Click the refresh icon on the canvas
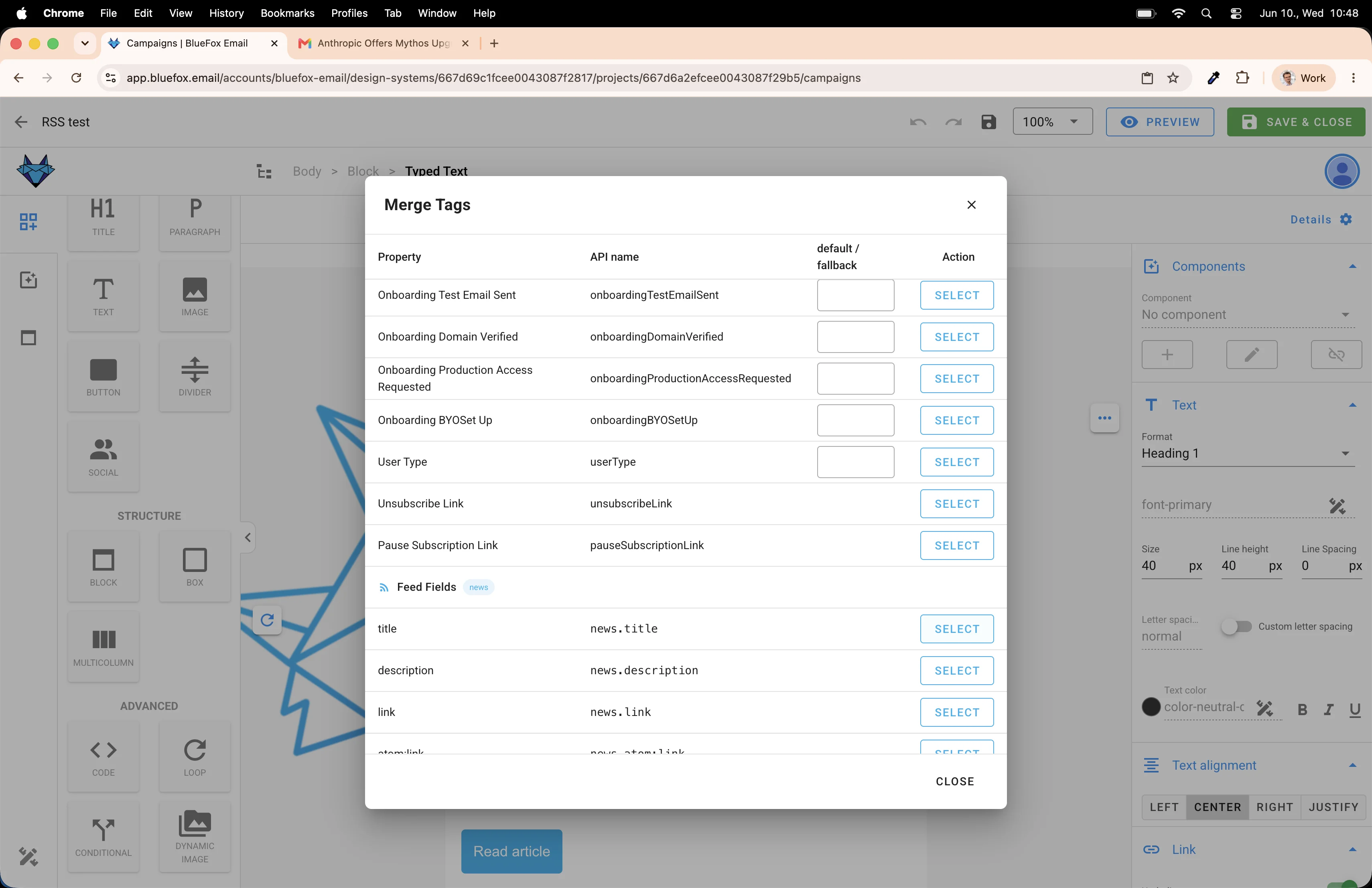The width and height of the screenshot is (1372, 888). [267, 620]
